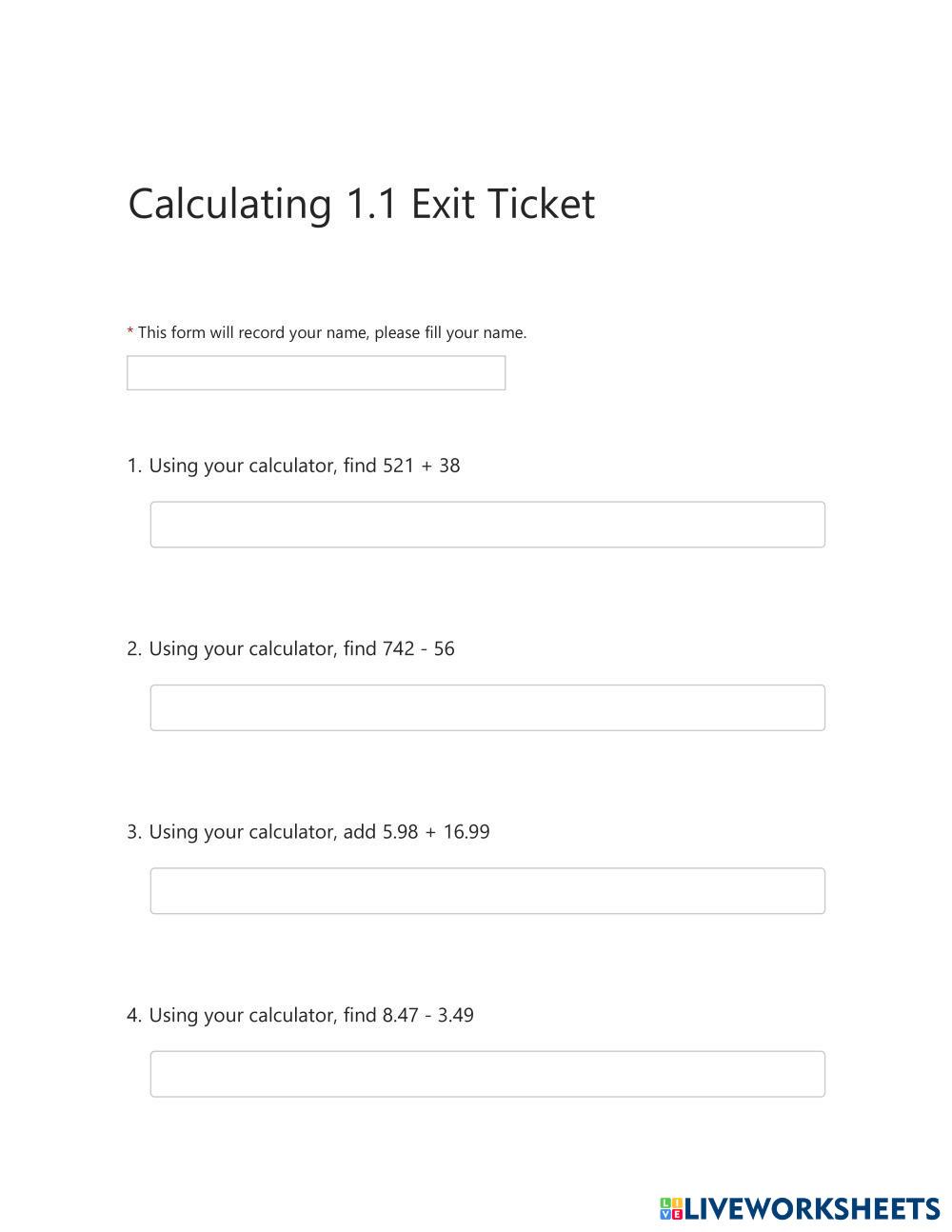Click the expression '8.47 - 3.49'
This screenshot has width=952, height=1232.
pyautogui.click(x=427, y=1015)
